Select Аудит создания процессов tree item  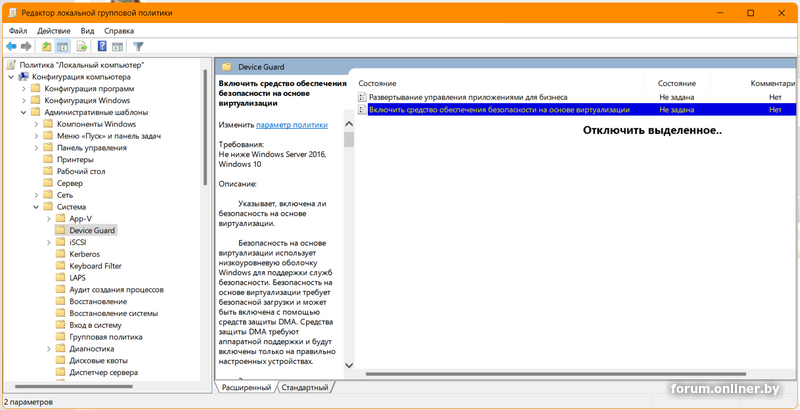point(116,290)
